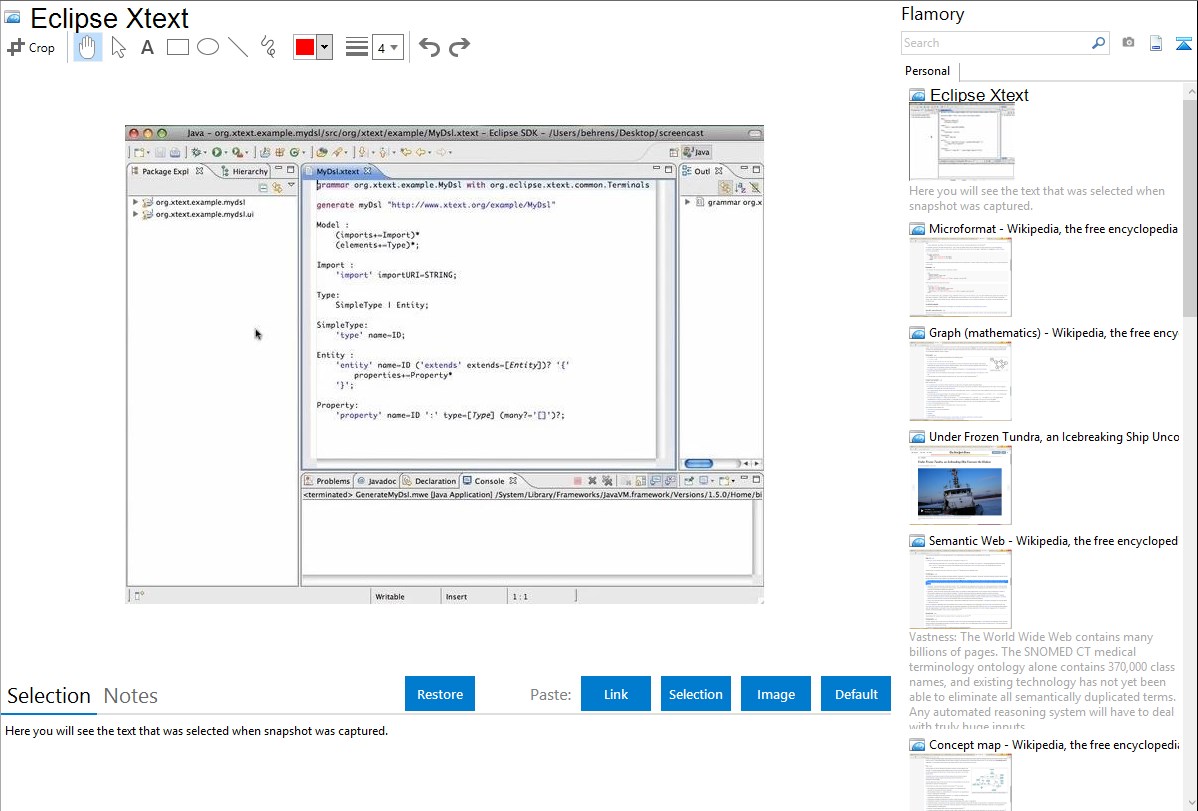Select the Crop tool

(31, 47)
